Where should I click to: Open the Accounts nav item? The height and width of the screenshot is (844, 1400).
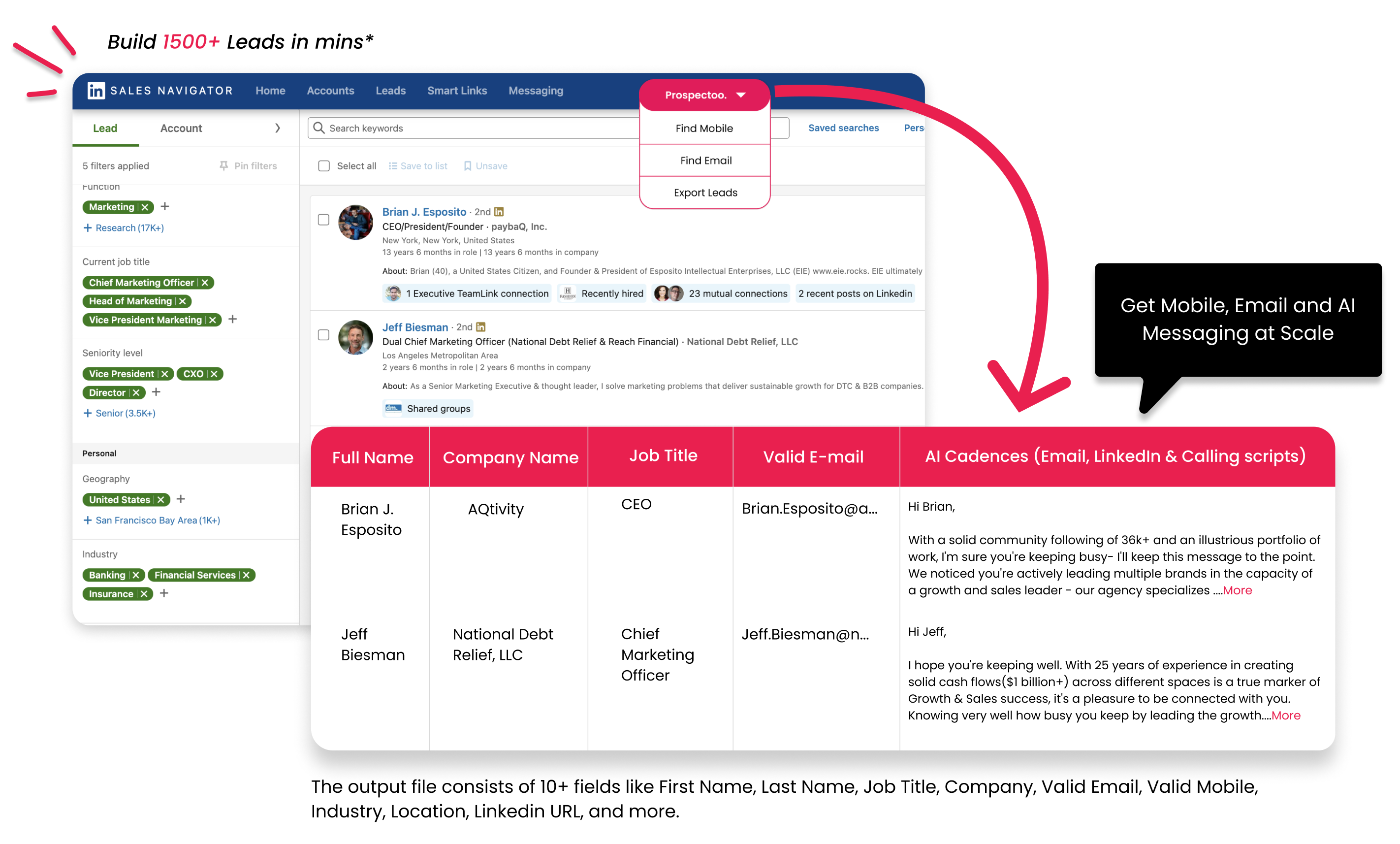click(331, 91)
